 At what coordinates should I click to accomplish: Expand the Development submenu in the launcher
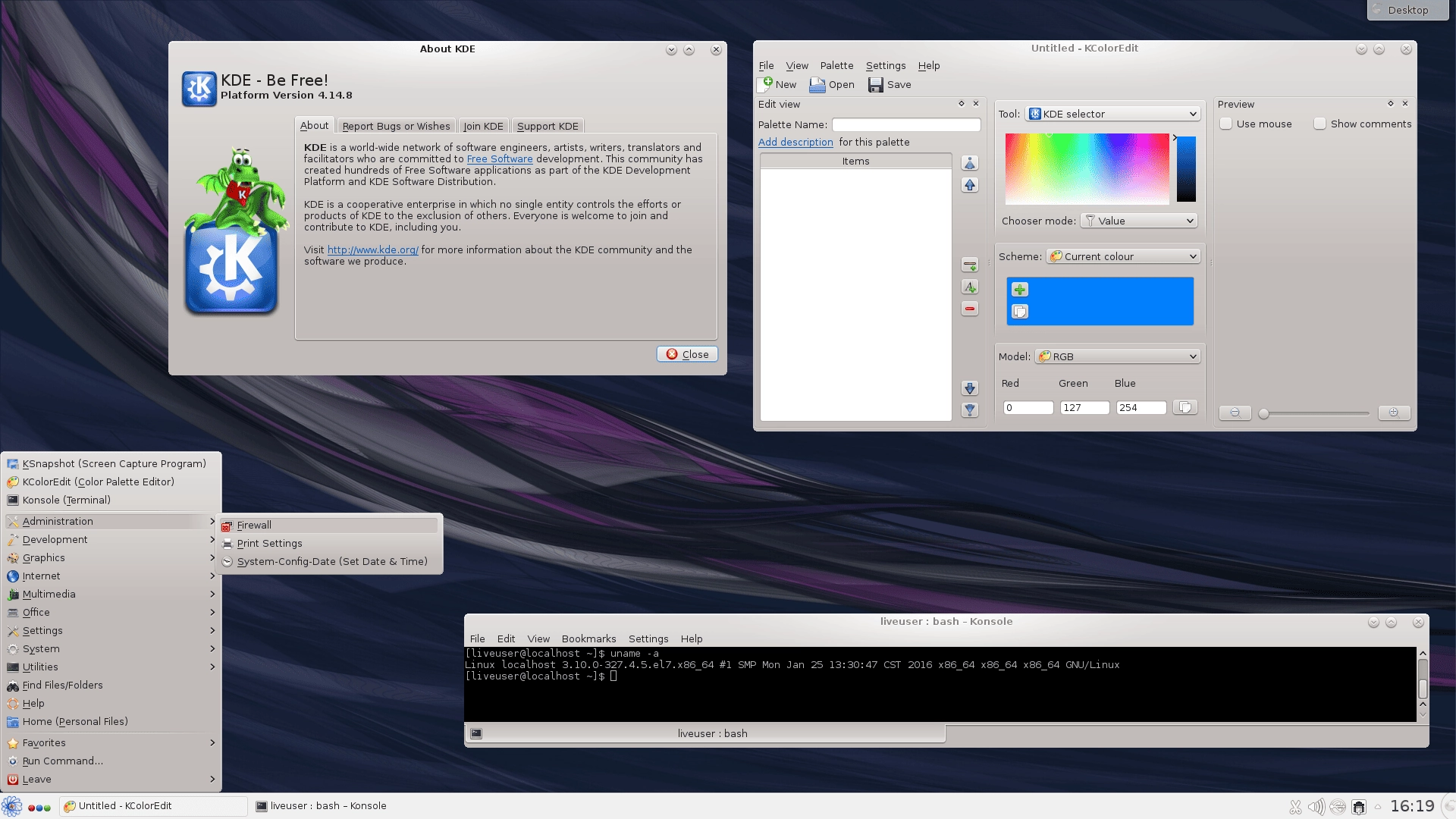pyautogui.click(x=111, y=539)
